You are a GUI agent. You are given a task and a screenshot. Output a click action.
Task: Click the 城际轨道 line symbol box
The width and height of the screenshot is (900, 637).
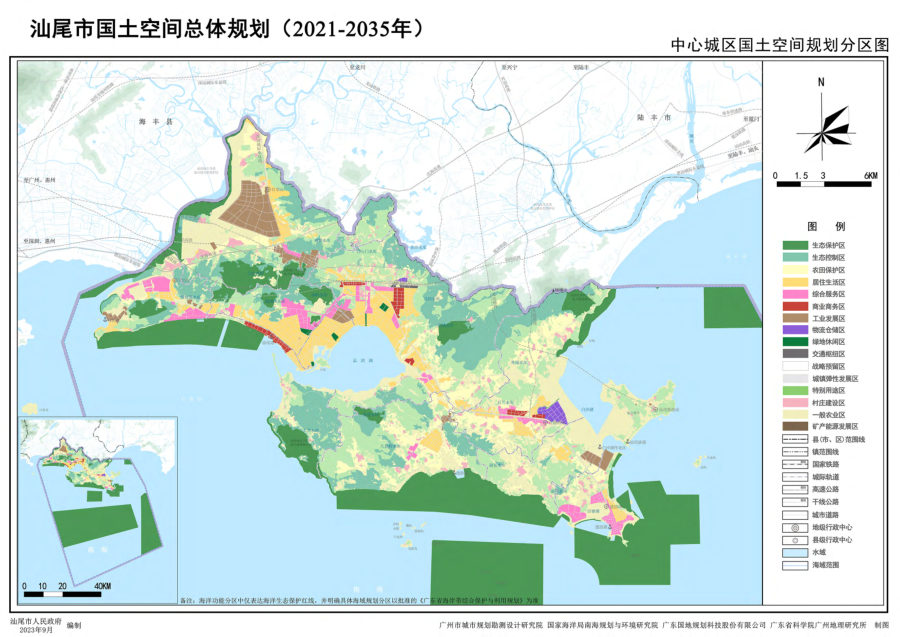[794, 477]
